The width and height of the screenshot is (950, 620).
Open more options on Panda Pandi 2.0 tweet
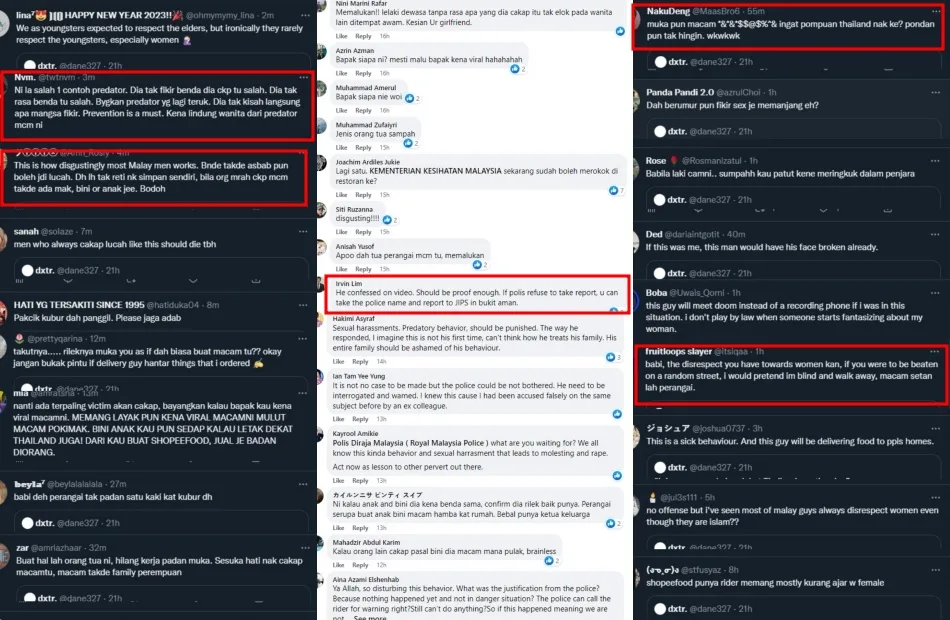(935, 93)
